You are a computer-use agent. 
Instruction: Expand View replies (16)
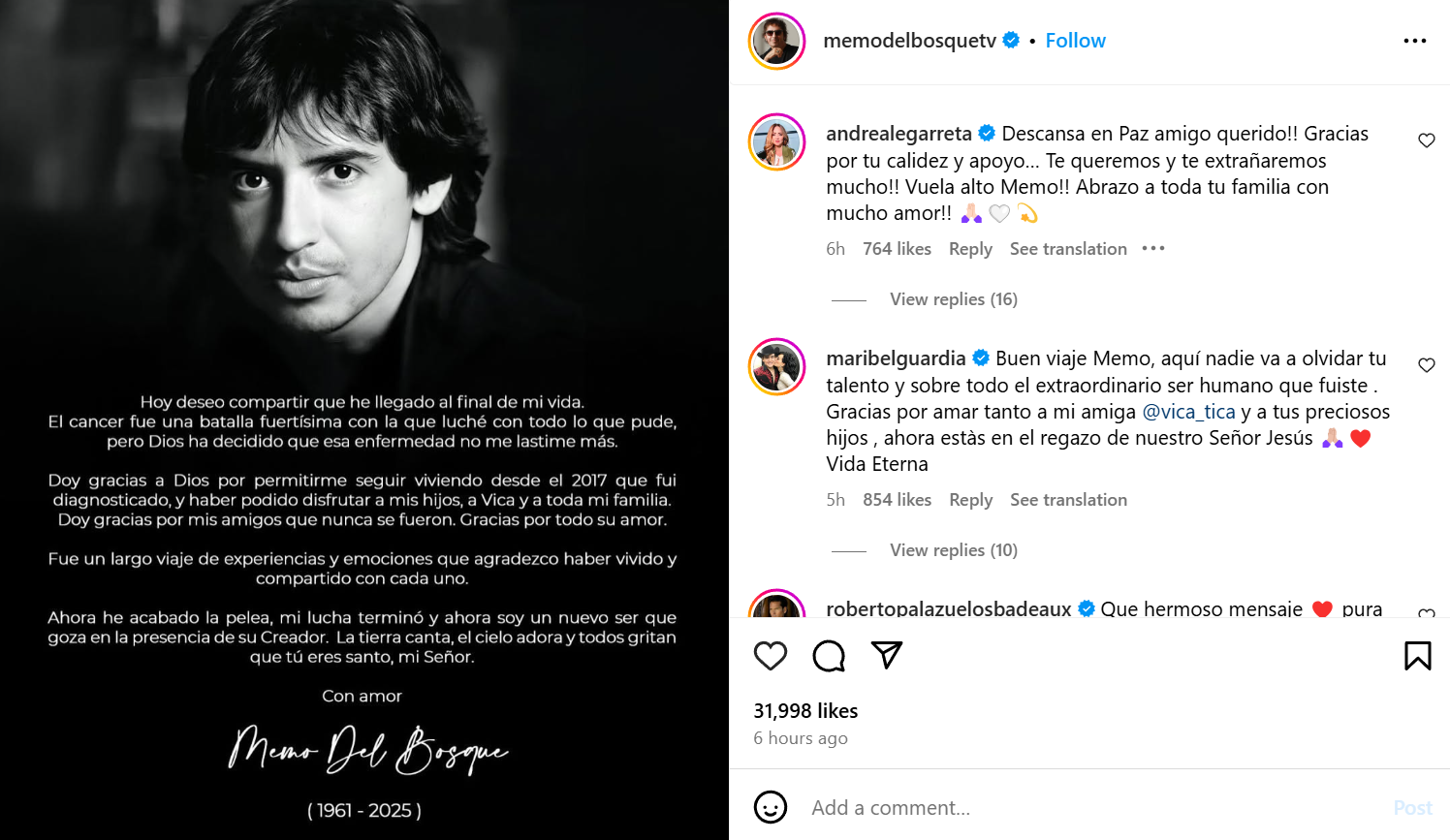click(953, 299)
